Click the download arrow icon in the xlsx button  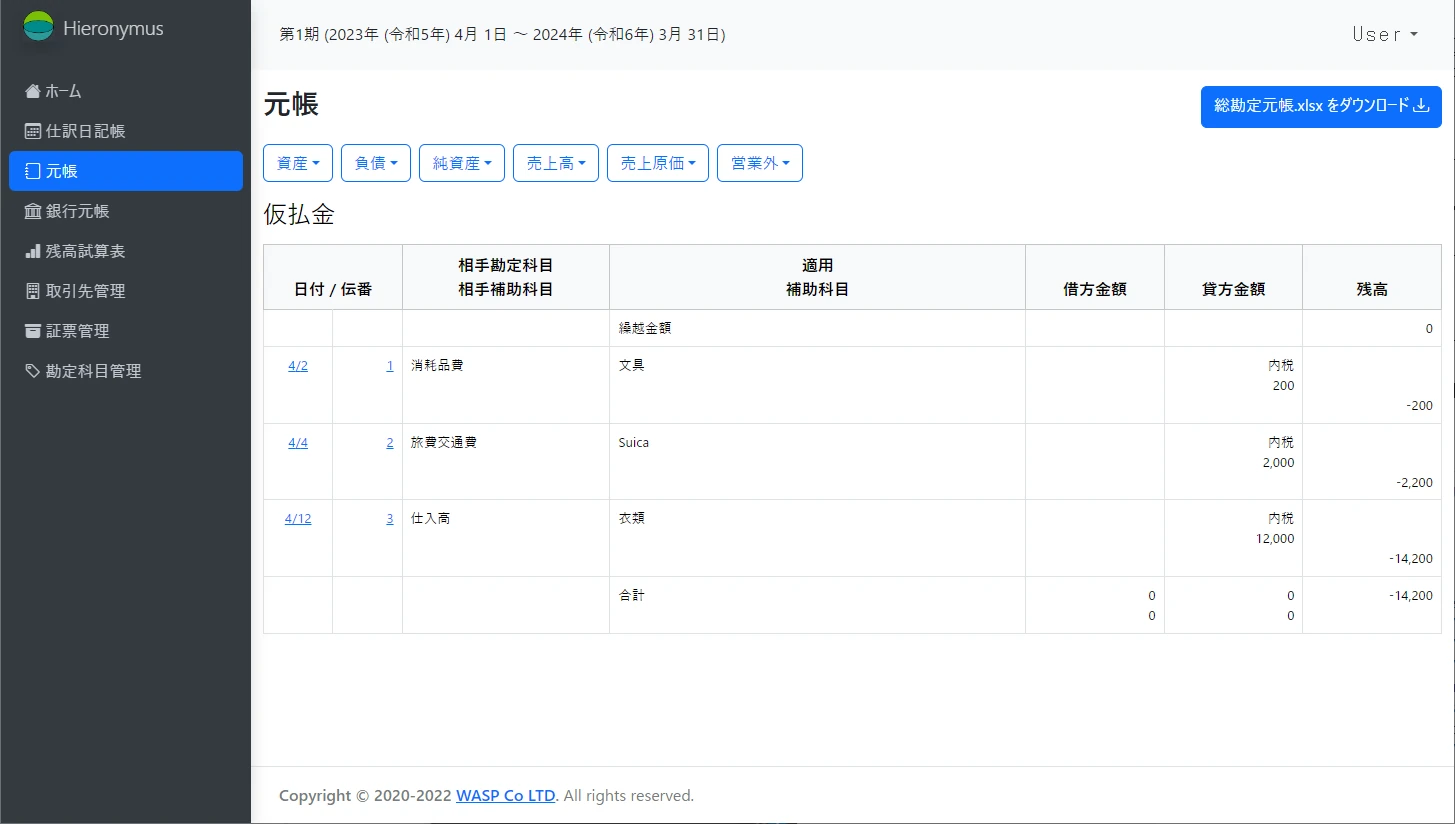(1421, 106)
